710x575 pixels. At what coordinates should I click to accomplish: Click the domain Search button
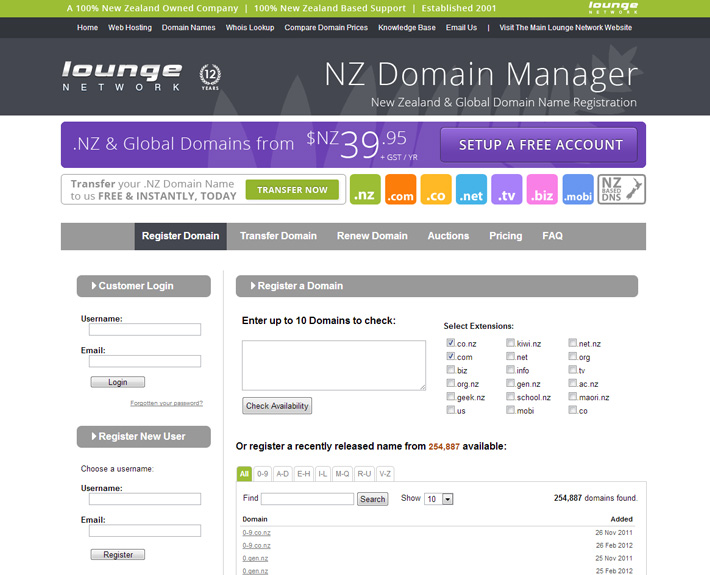373,499
